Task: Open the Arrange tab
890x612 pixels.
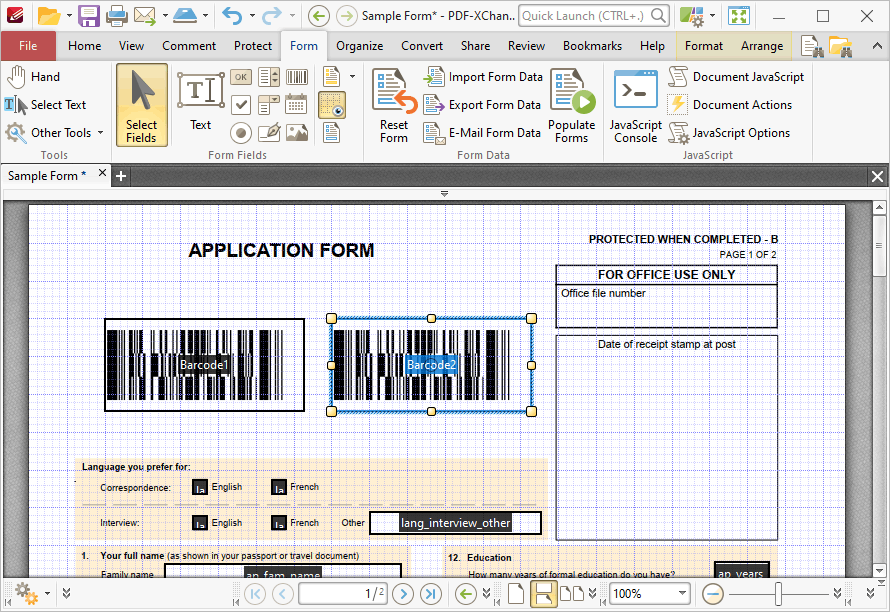Action: click(x=762, y=46)
